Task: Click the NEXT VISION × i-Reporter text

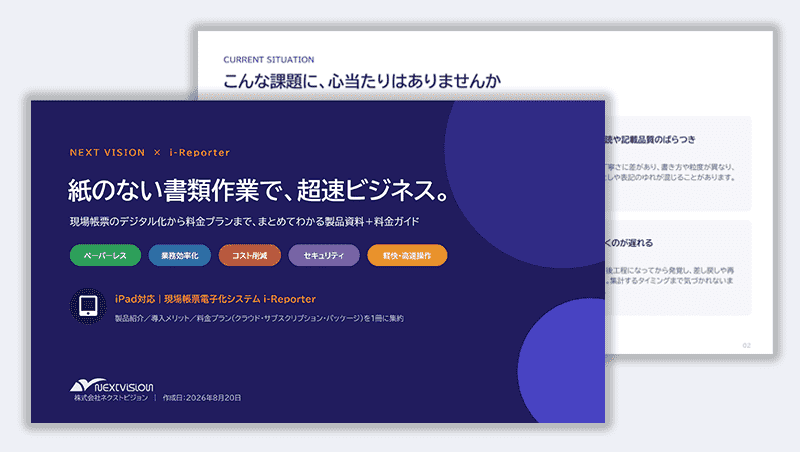Action: [x=149, y=153]
